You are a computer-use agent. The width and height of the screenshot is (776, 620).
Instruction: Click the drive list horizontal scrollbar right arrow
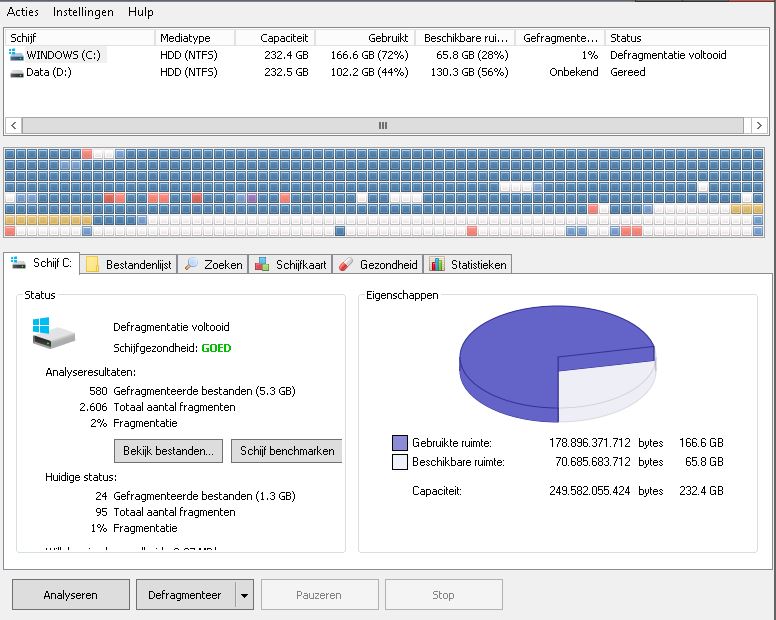[760, 126]
